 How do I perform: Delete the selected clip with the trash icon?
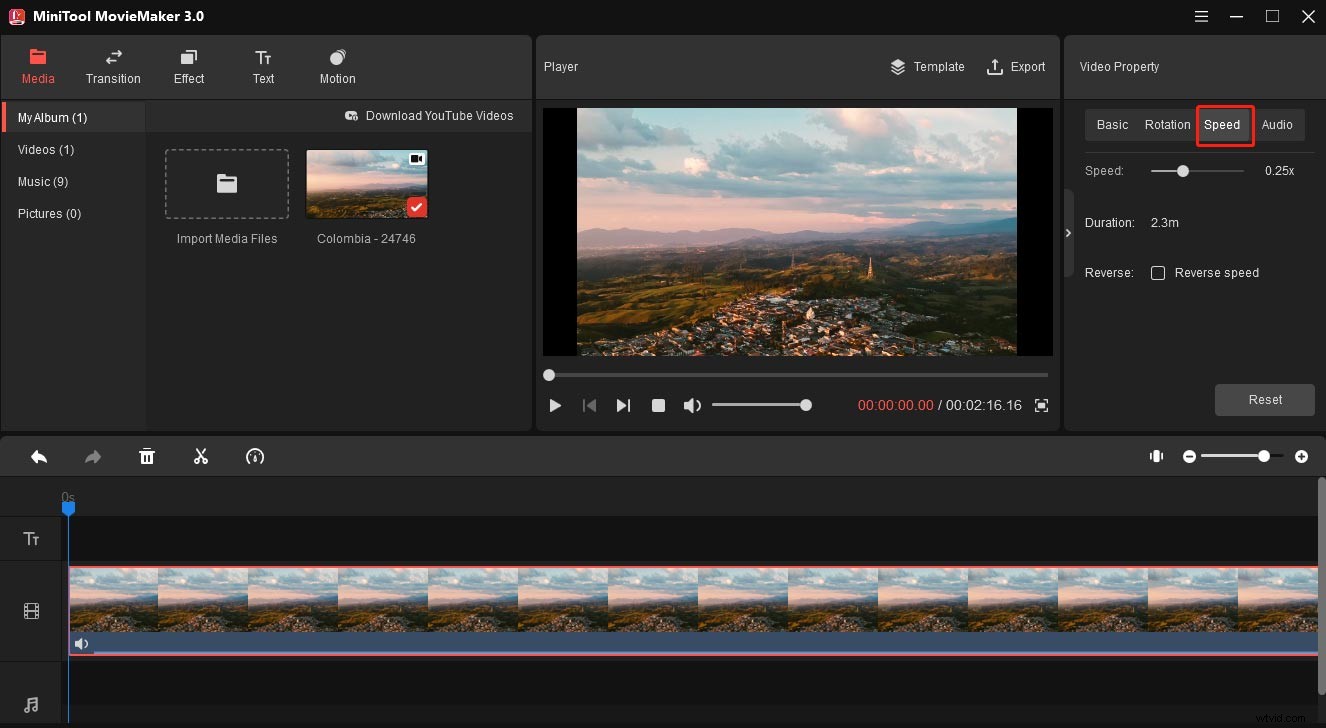147,456
